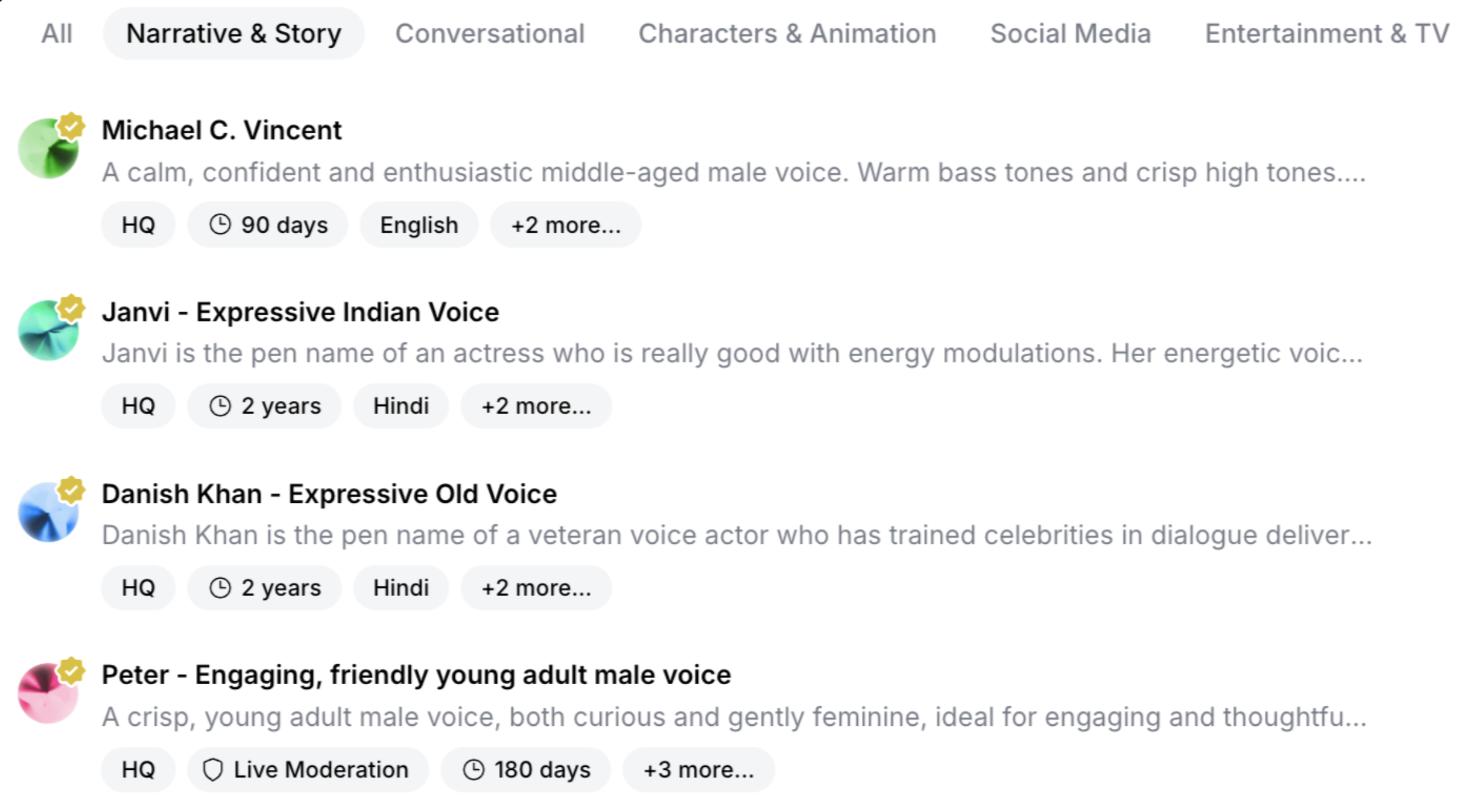This screenshot has width=1479, height=812.
Task: Click the clock icon in 90 days tag
Action: 220,225
